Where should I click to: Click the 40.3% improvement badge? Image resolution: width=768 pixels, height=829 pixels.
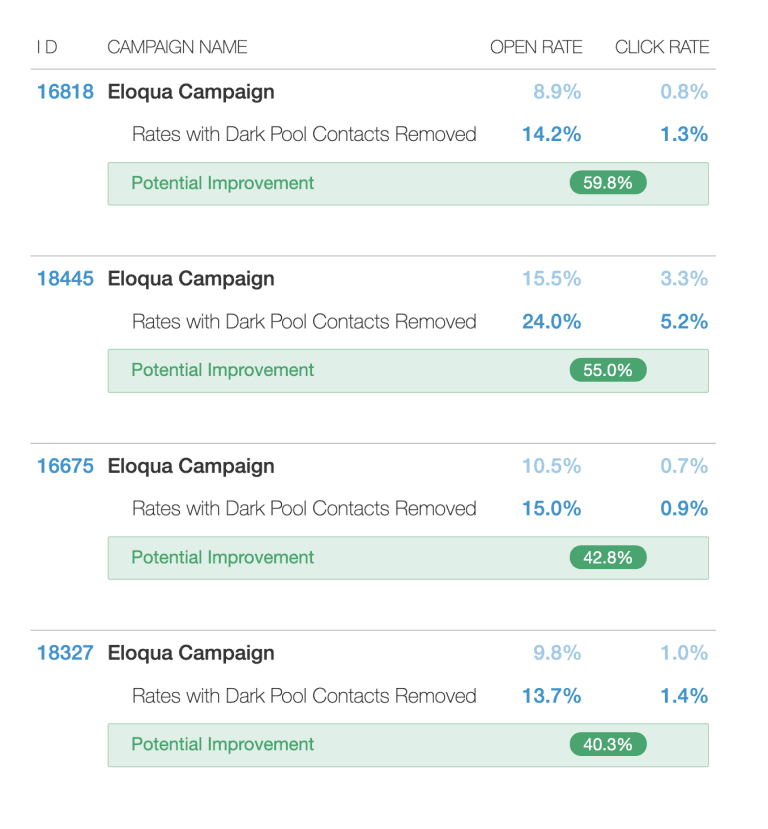tap(608, 744)
